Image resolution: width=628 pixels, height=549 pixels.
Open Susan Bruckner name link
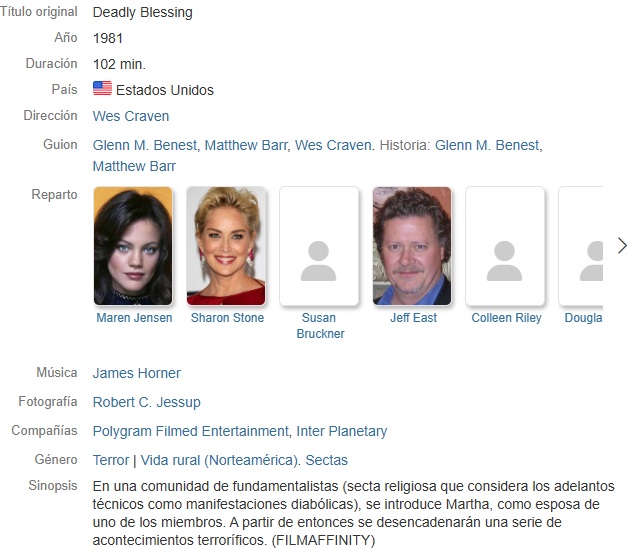[x=320, y=326]
